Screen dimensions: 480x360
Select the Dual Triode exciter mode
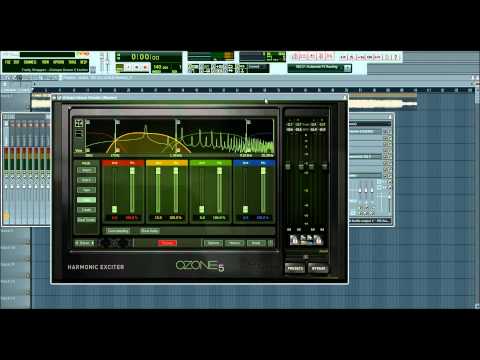(x=86, y=220)
